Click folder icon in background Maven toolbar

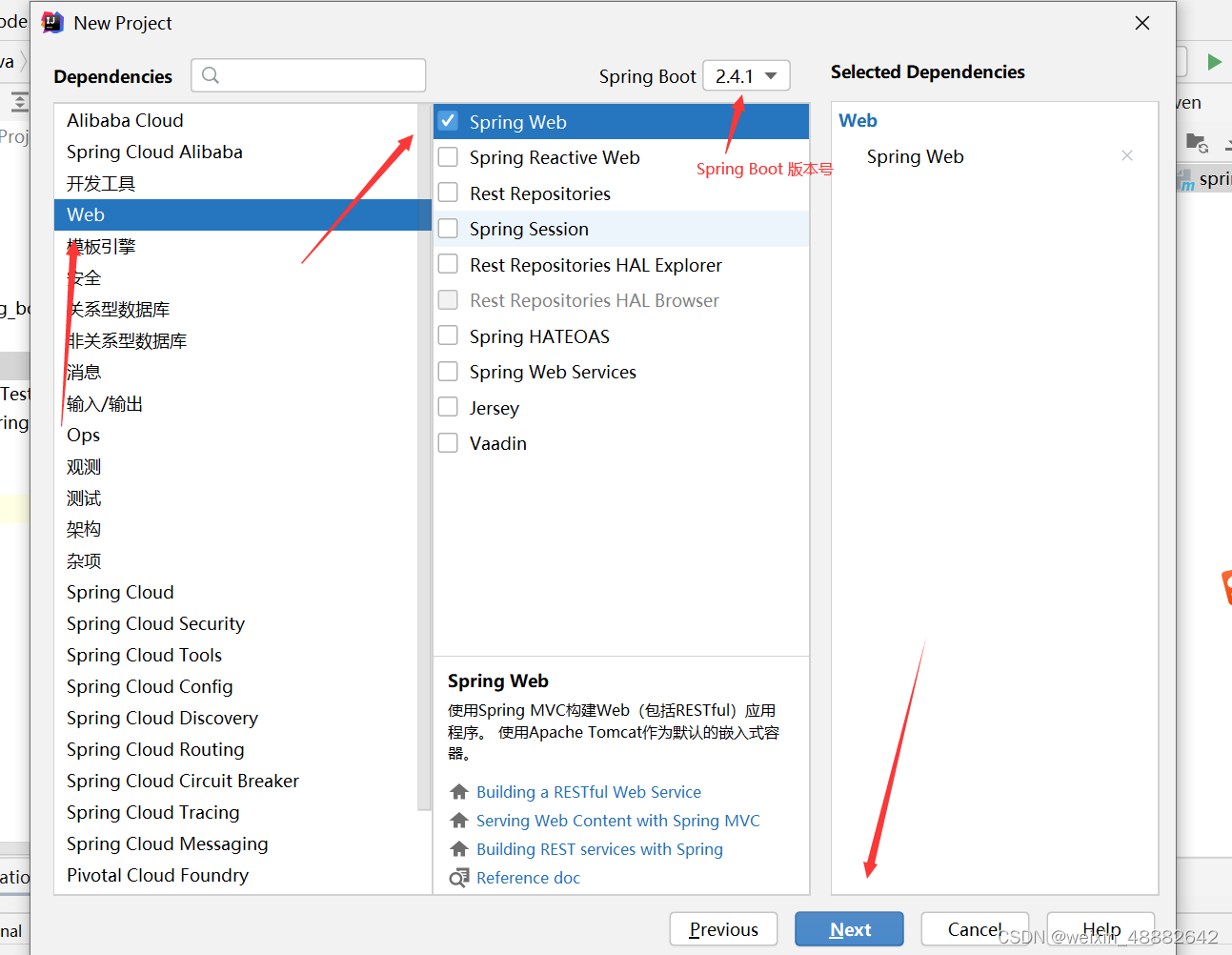tap(1197, 143)
